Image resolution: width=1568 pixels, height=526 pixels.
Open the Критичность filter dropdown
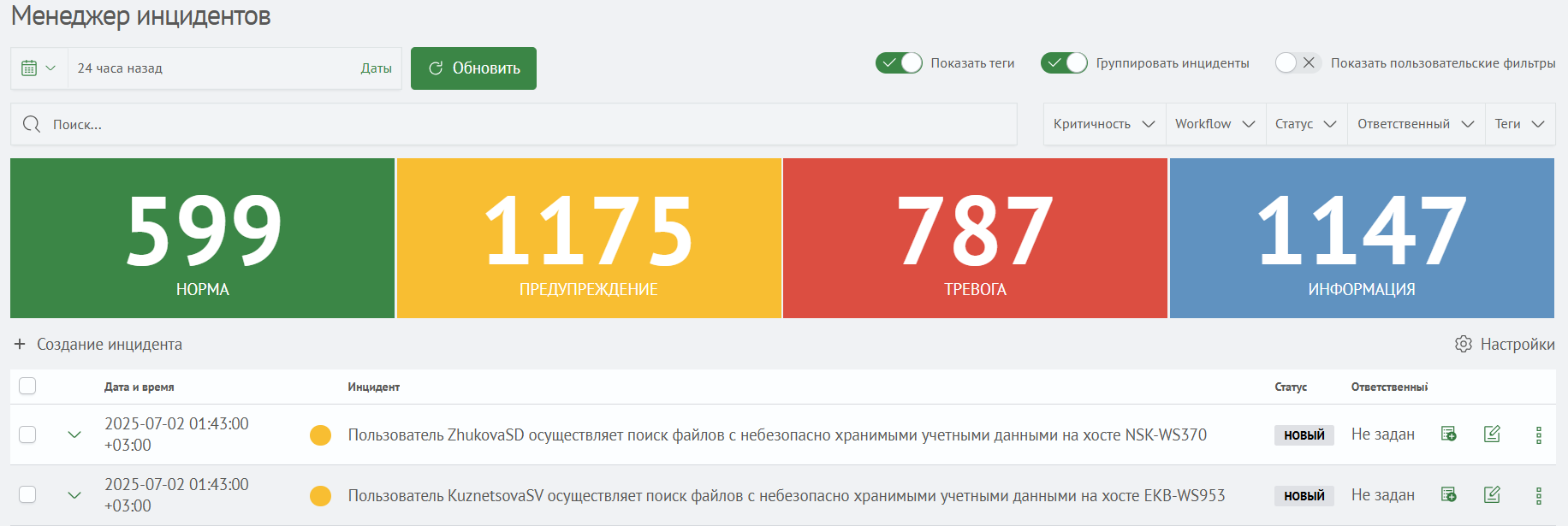[1104, 124]
